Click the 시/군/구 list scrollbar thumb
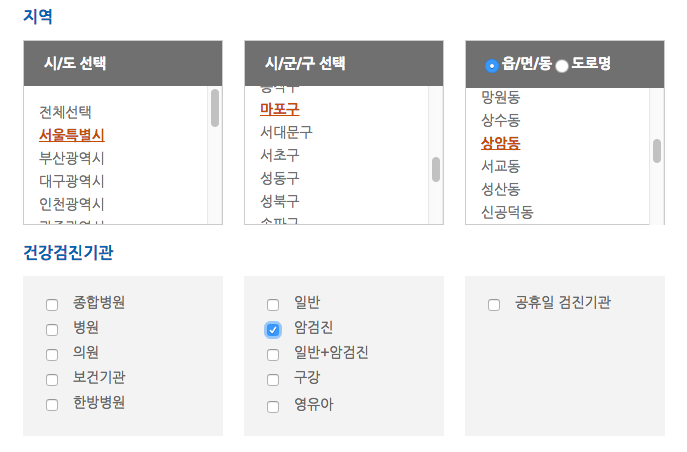 pyautogui.click(x=436, y=169)
